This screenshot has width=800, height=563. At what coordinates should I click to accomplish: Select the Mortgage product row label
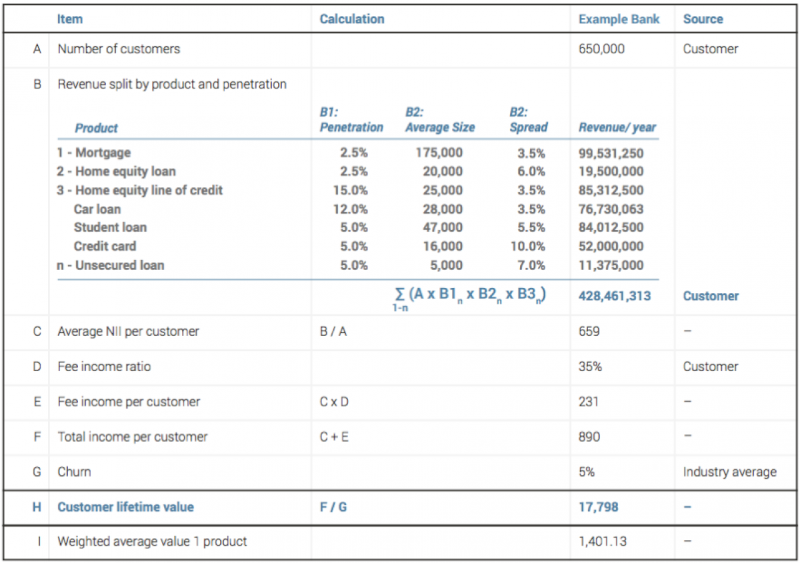point(94,153)
